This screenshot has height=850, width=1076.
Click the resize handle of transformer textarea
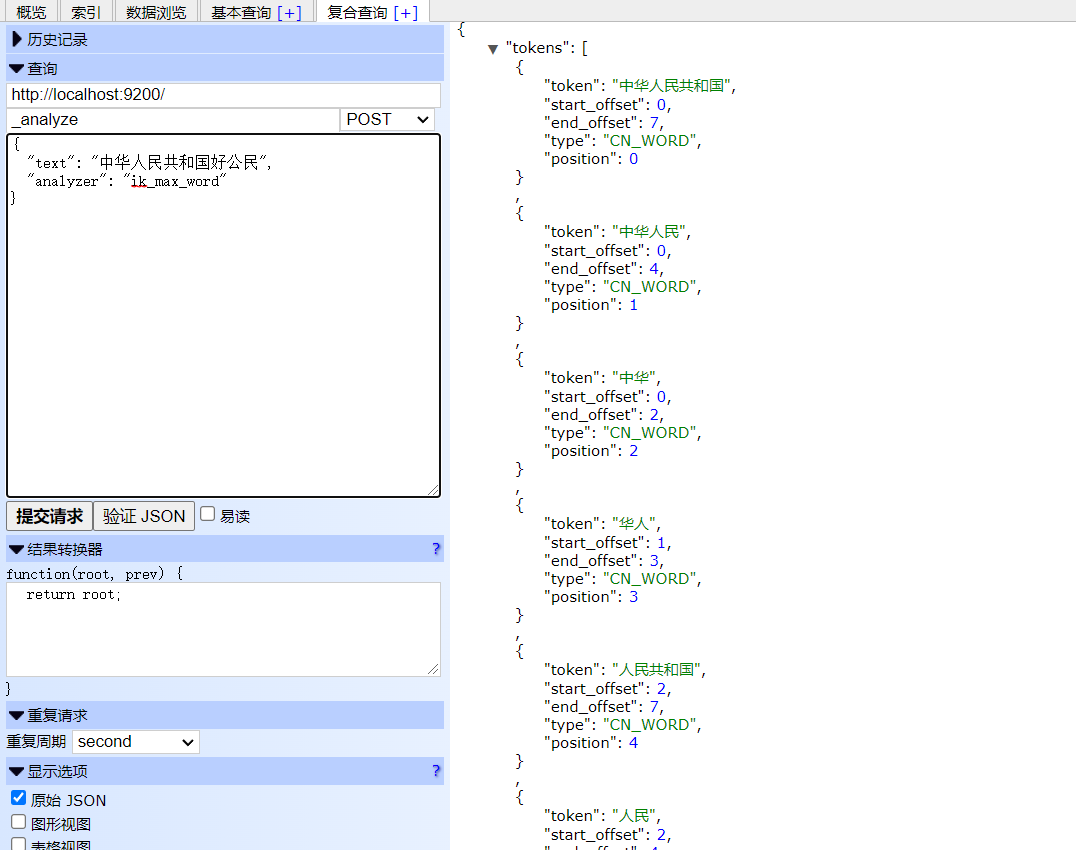[433, 669]
